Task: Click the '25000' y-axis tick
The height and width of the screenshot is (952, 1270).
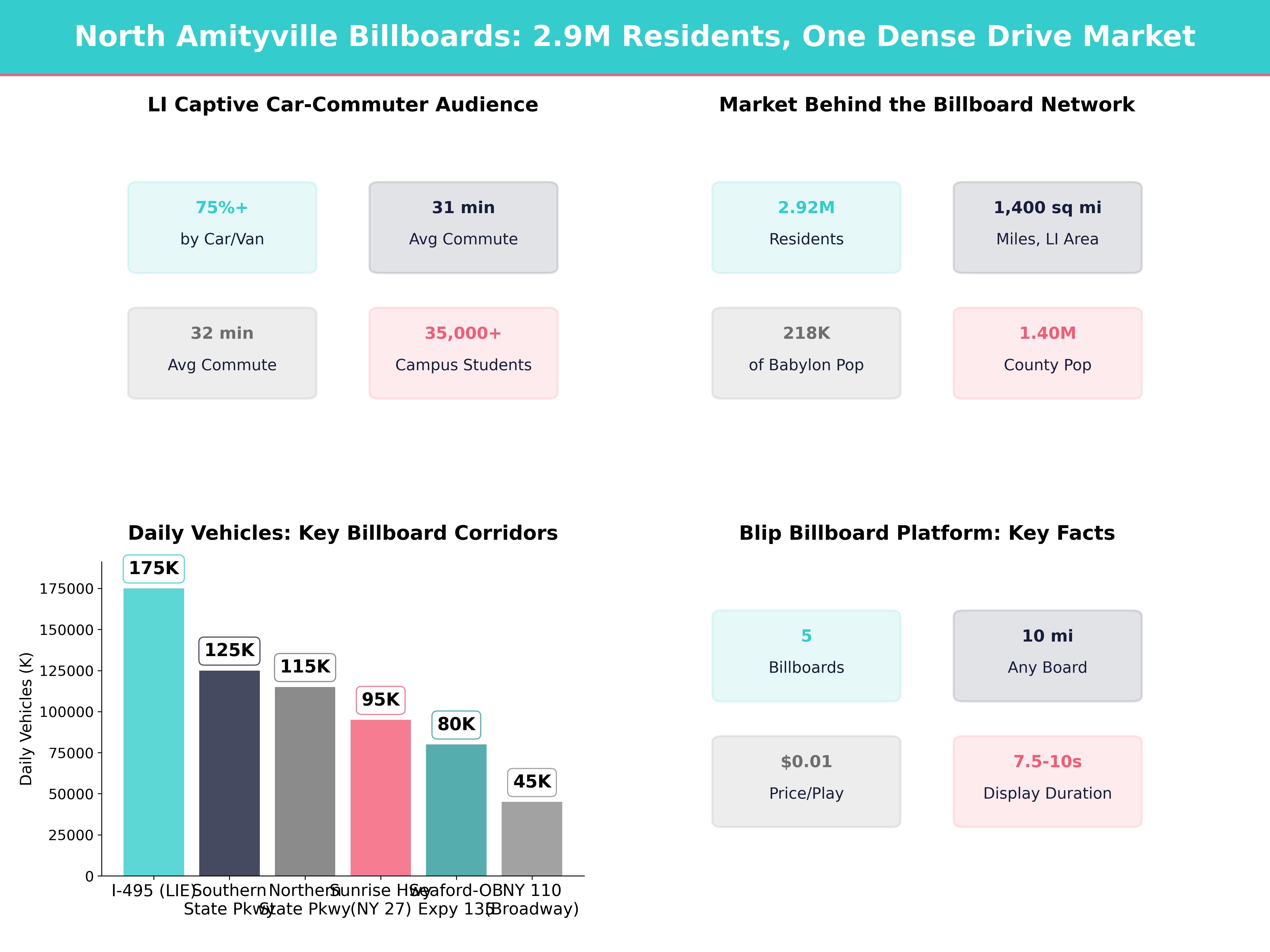Action: [71, 835]
